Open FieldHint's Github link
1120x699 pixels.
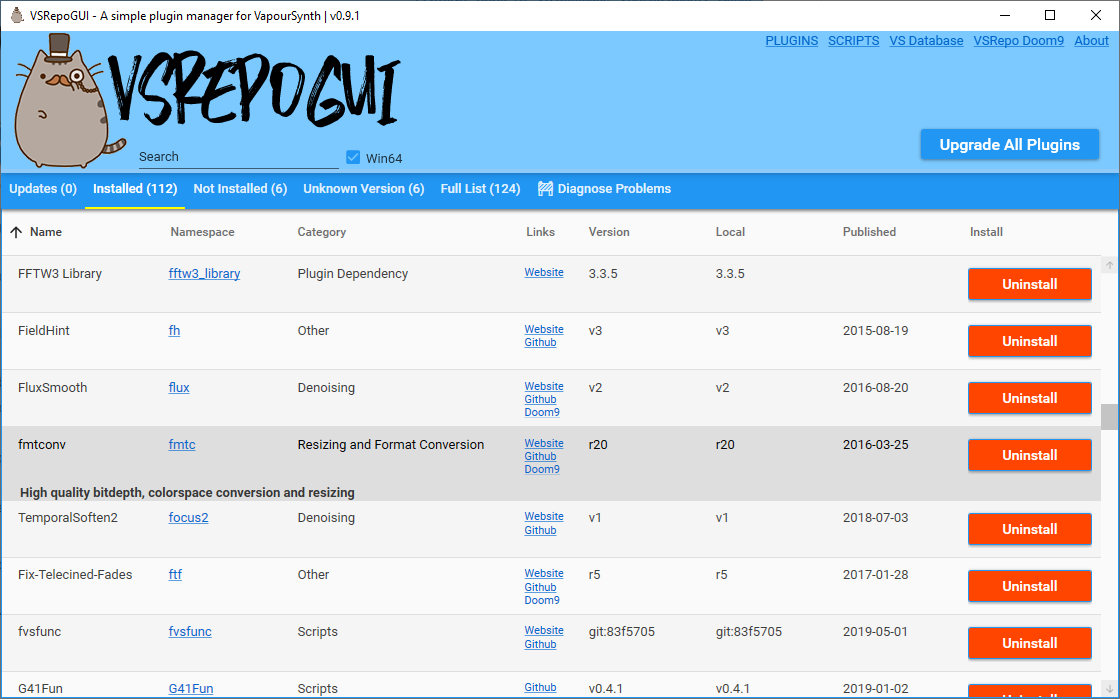(540, 343)
